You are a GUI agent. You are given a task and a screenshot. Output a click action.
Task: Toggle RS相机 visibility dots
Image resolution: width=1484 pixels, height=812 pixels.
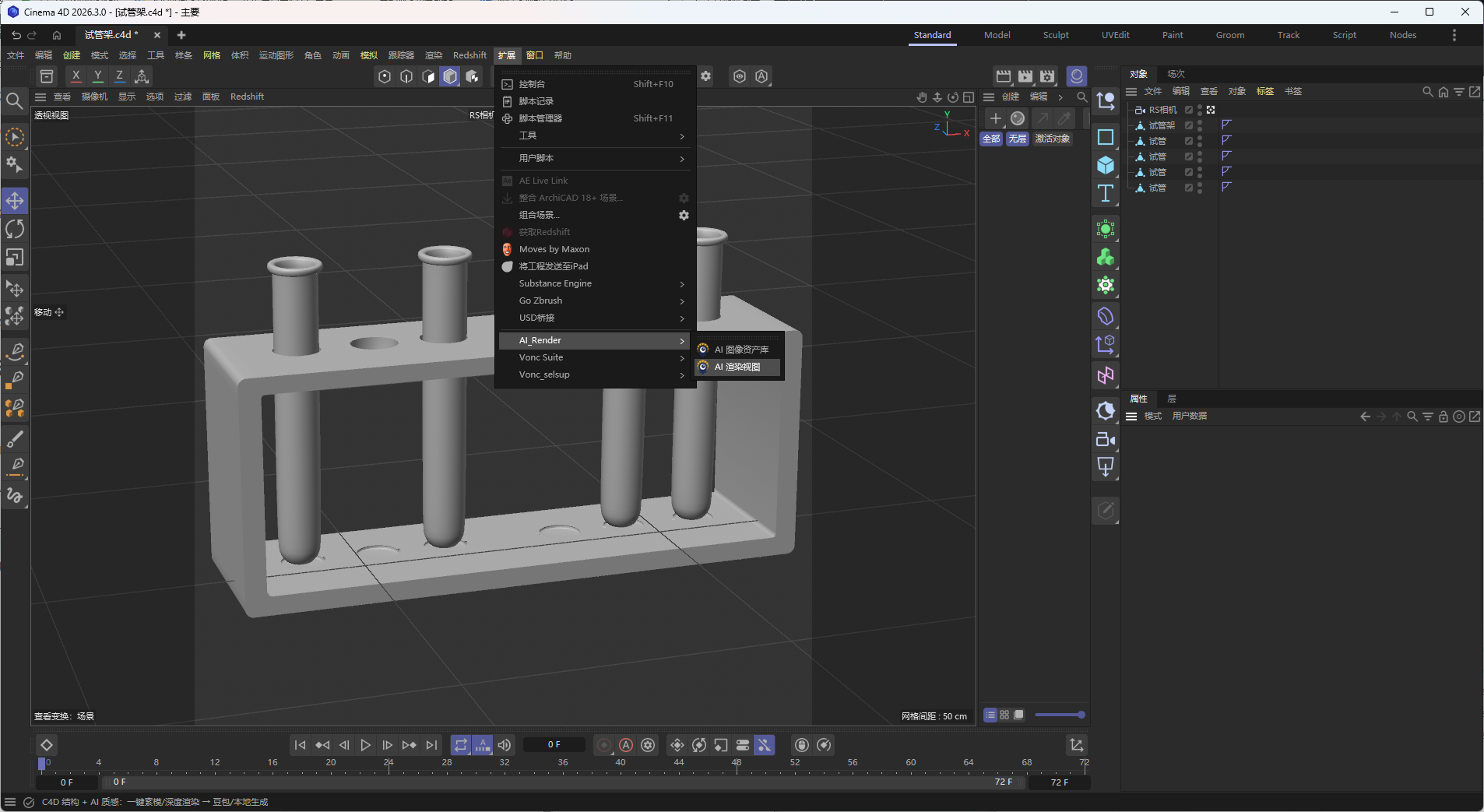[x=1200, y=110]
